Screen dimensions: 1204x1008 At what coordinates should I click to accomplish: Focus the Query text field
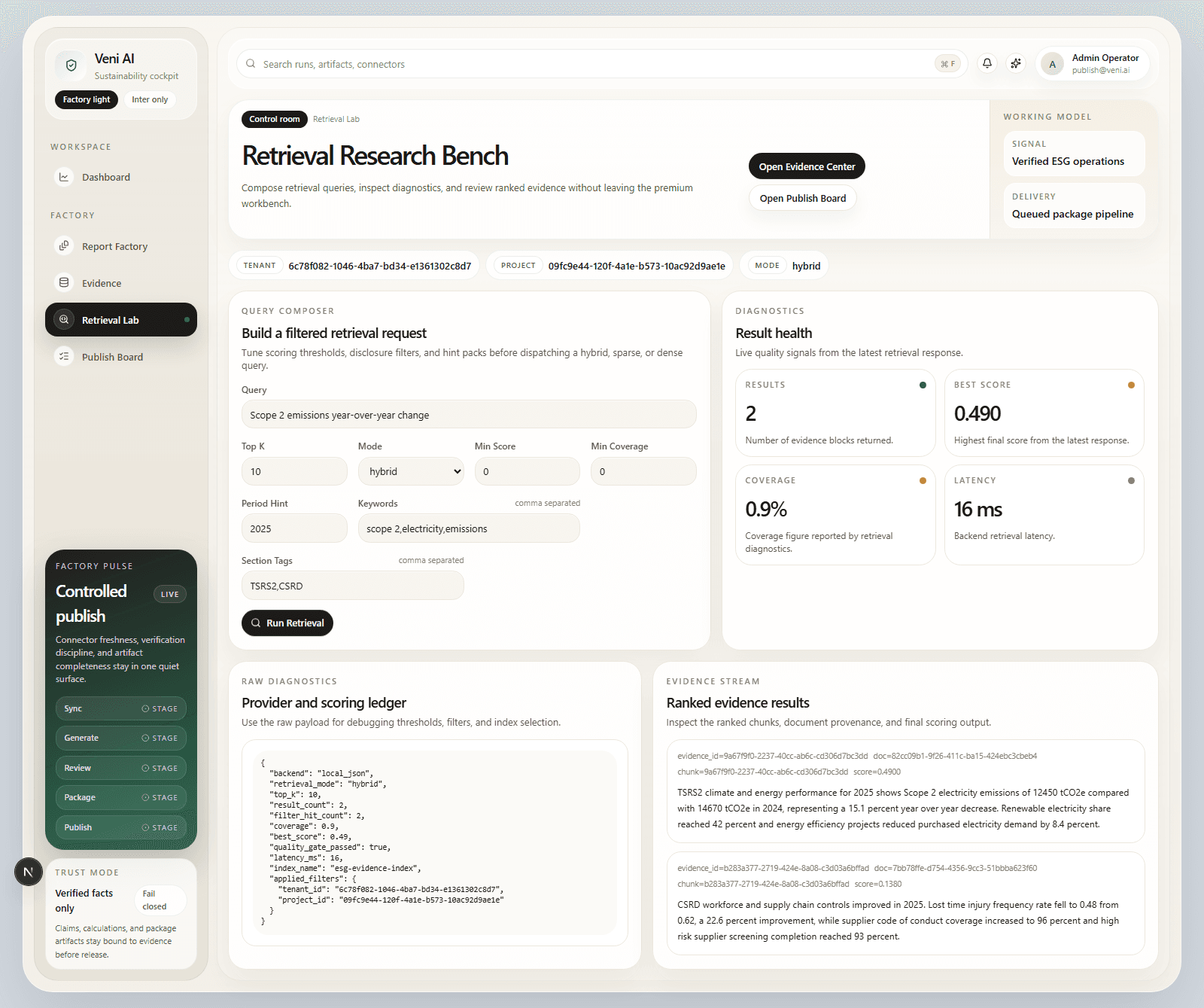tap(468, 415)
